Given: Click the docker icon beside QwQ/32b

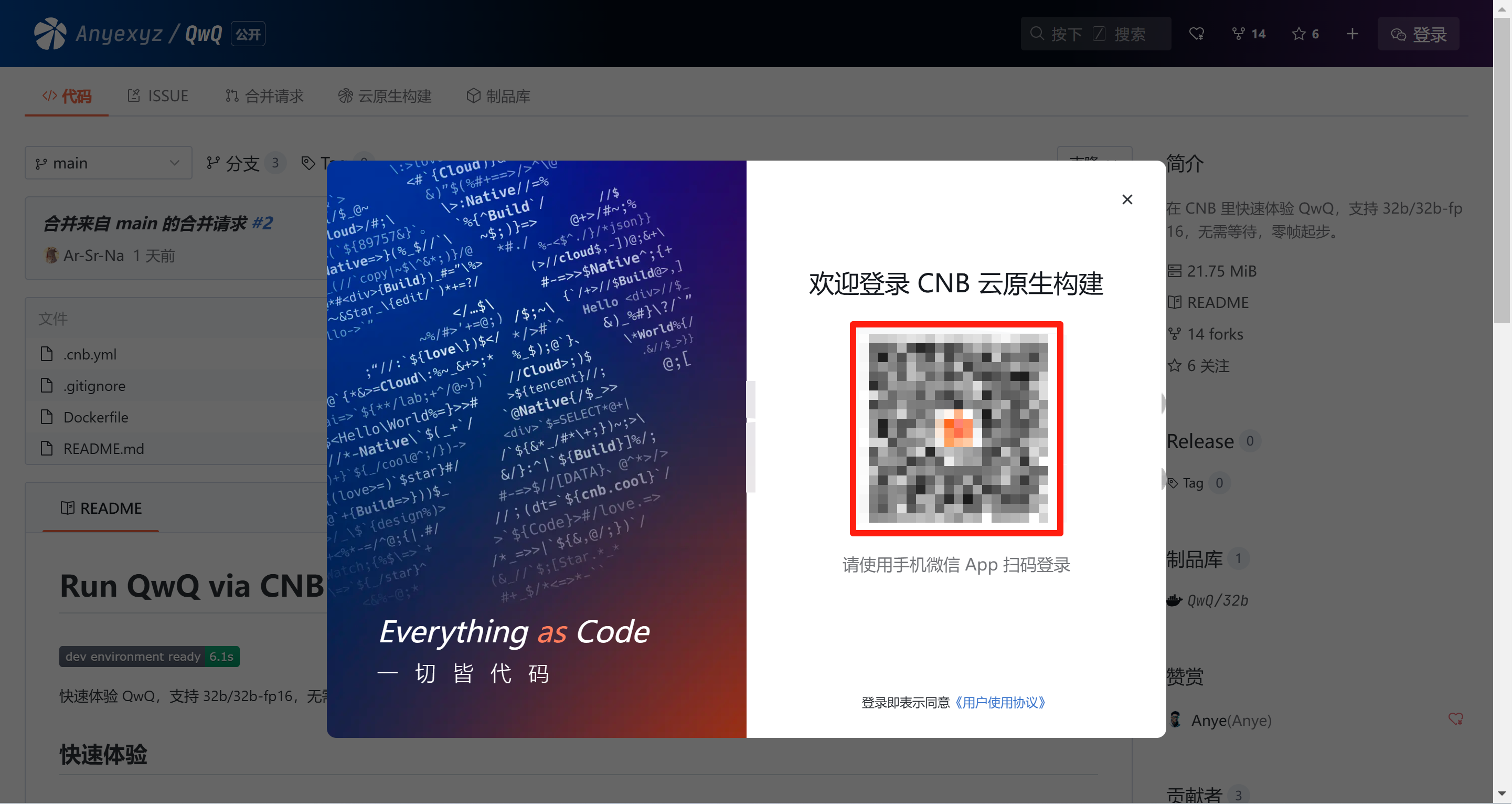Looking at the screenshot, I should (x=1173, y=600).
